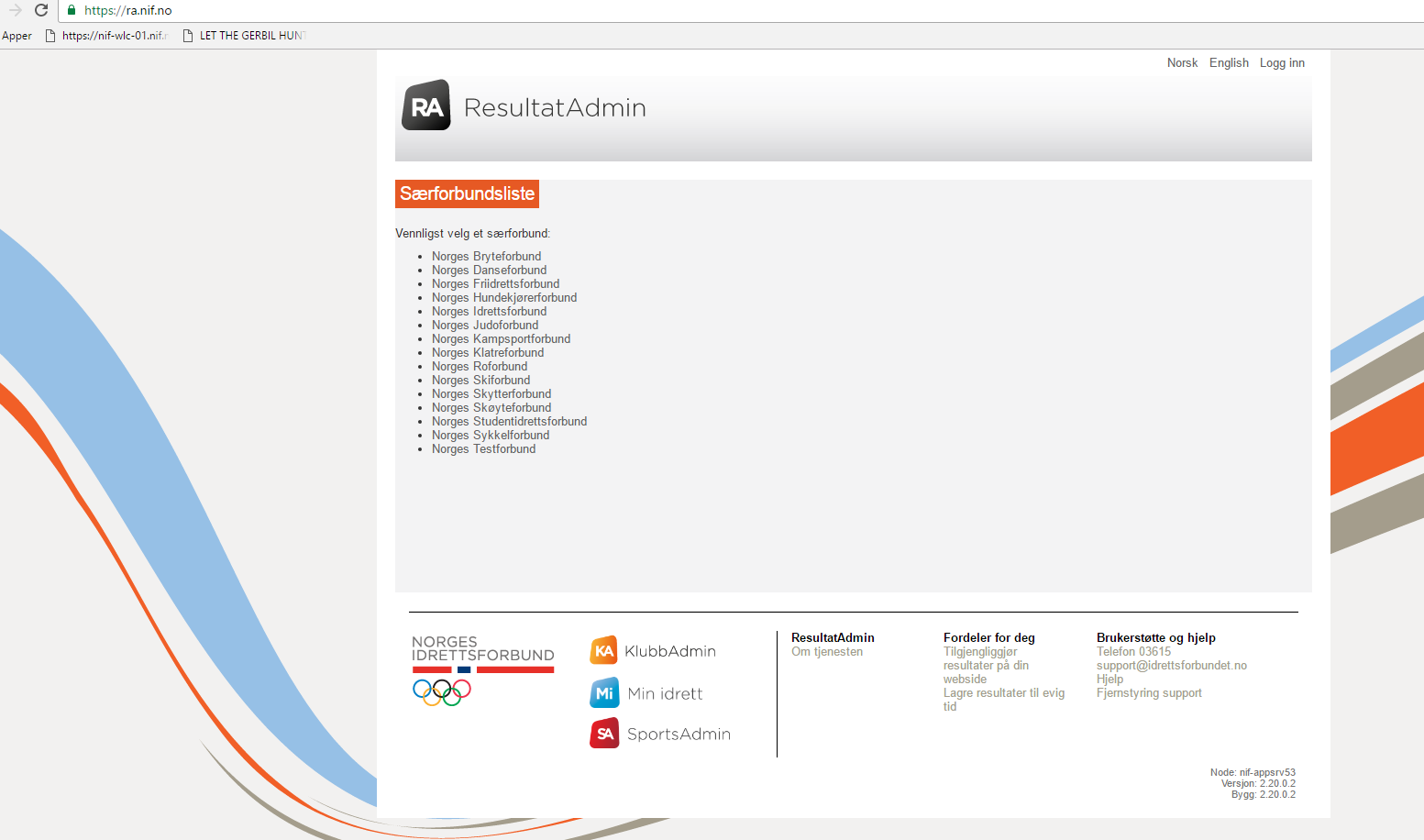This screenshot has height=840, width=1424.
Task: Select Norges Studentidrettsforbund
Action: (x=509, y=421)
